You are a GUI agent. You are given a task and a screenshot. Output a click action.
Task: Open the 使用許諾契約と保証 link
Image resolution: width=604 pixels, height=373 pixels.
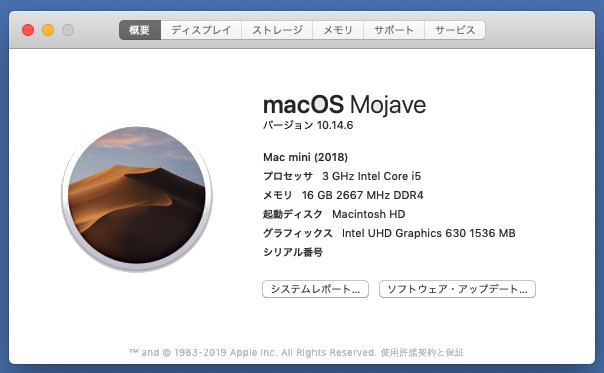click(422, 352)
